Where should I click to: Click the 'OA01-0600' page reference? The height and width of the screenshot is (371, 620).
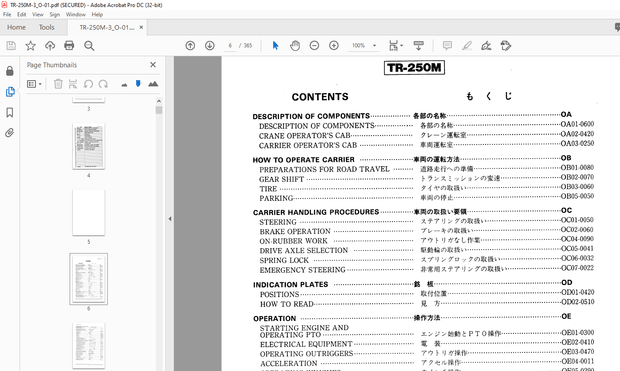(x=577, y=124)
